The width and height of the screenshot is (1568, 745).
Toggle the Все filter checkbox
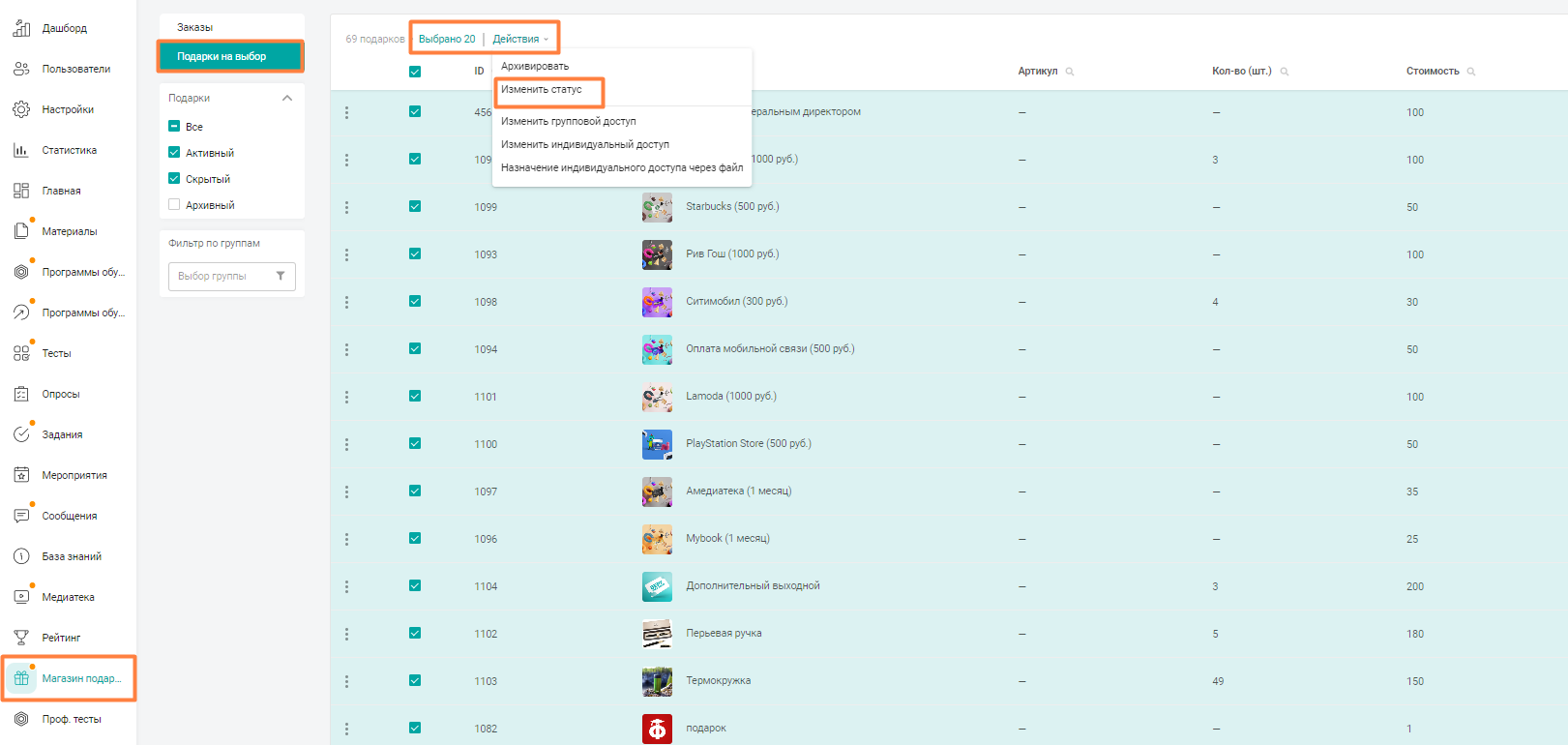click(x=174, y=126)
